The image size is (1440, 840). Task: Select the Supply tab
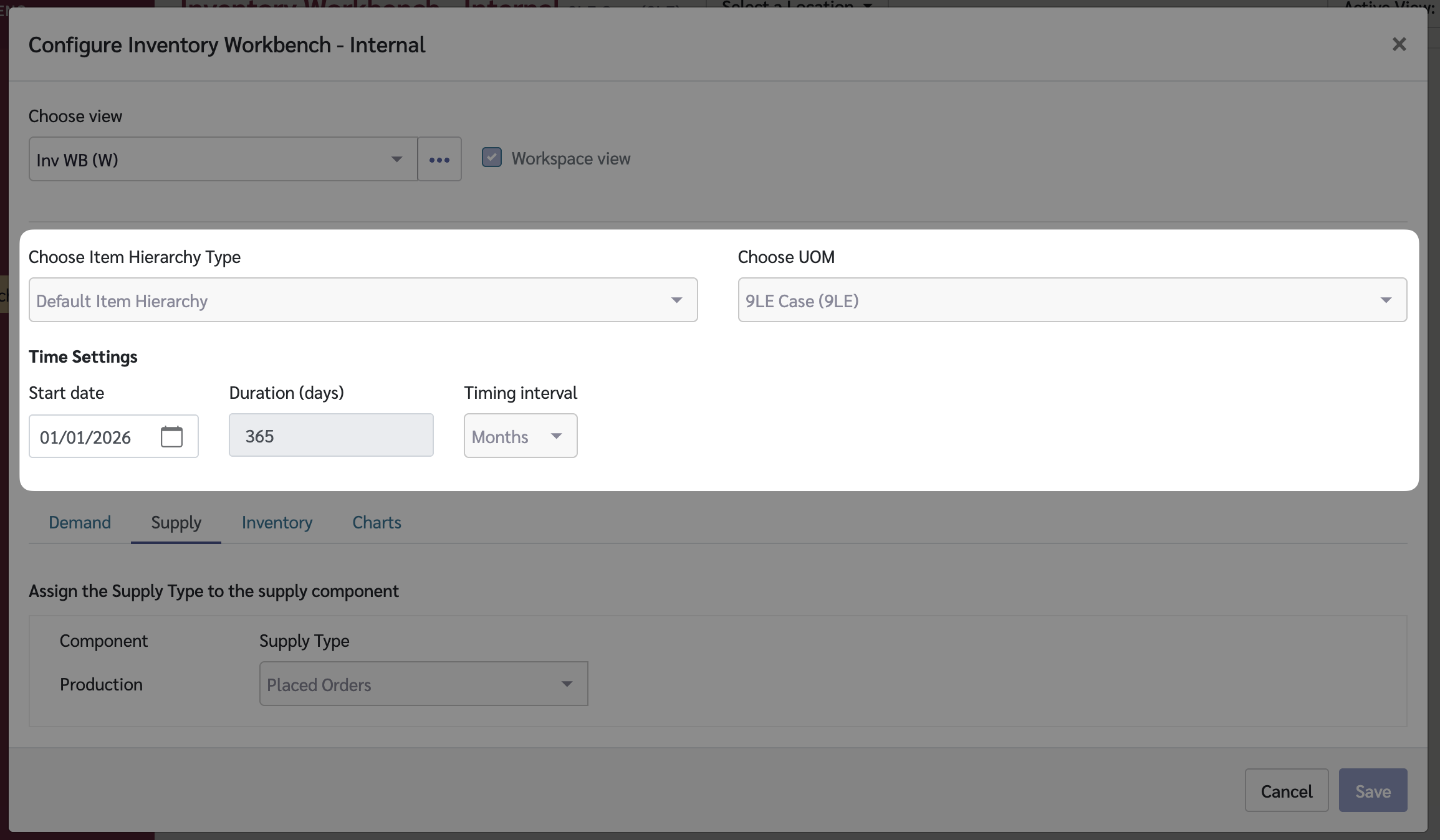[x=176, y=522]
